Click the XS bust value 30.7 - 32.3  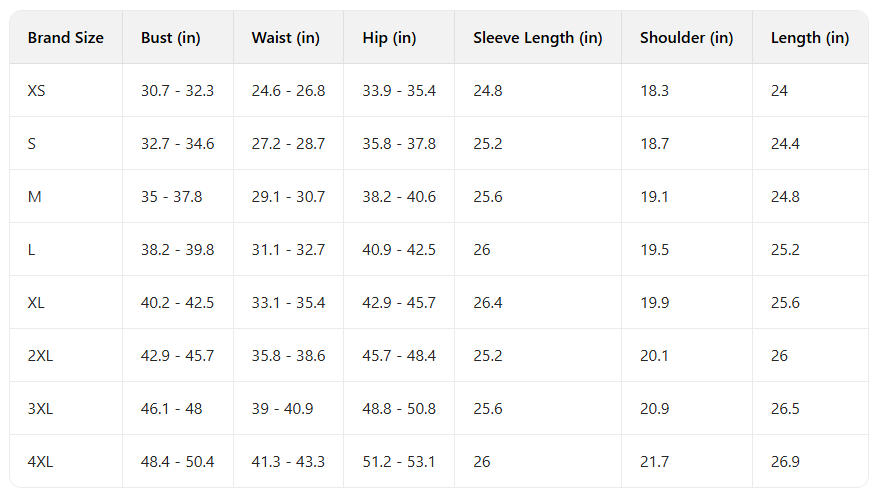point(177,91)
